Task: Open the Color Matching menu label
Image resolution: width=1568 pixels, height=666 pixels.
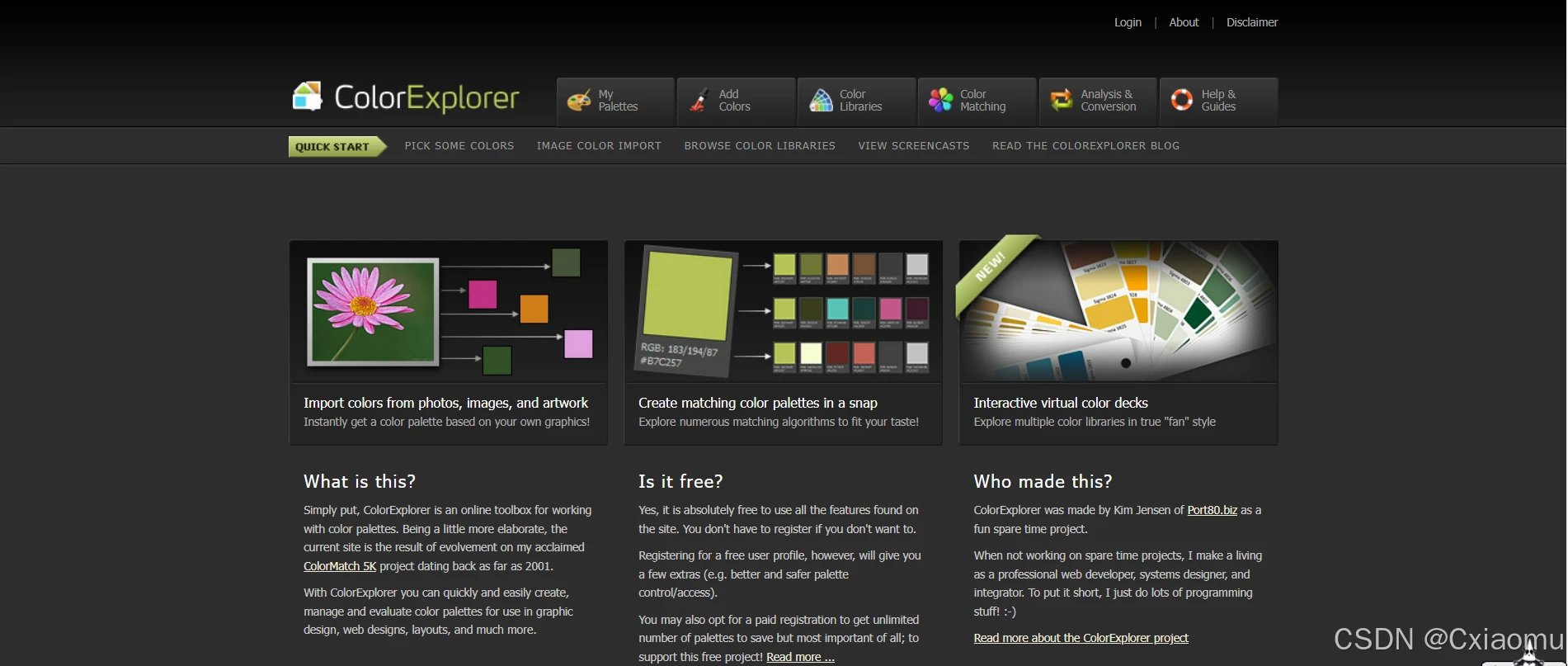Action: pyautogui.click(x=982, y=101)
